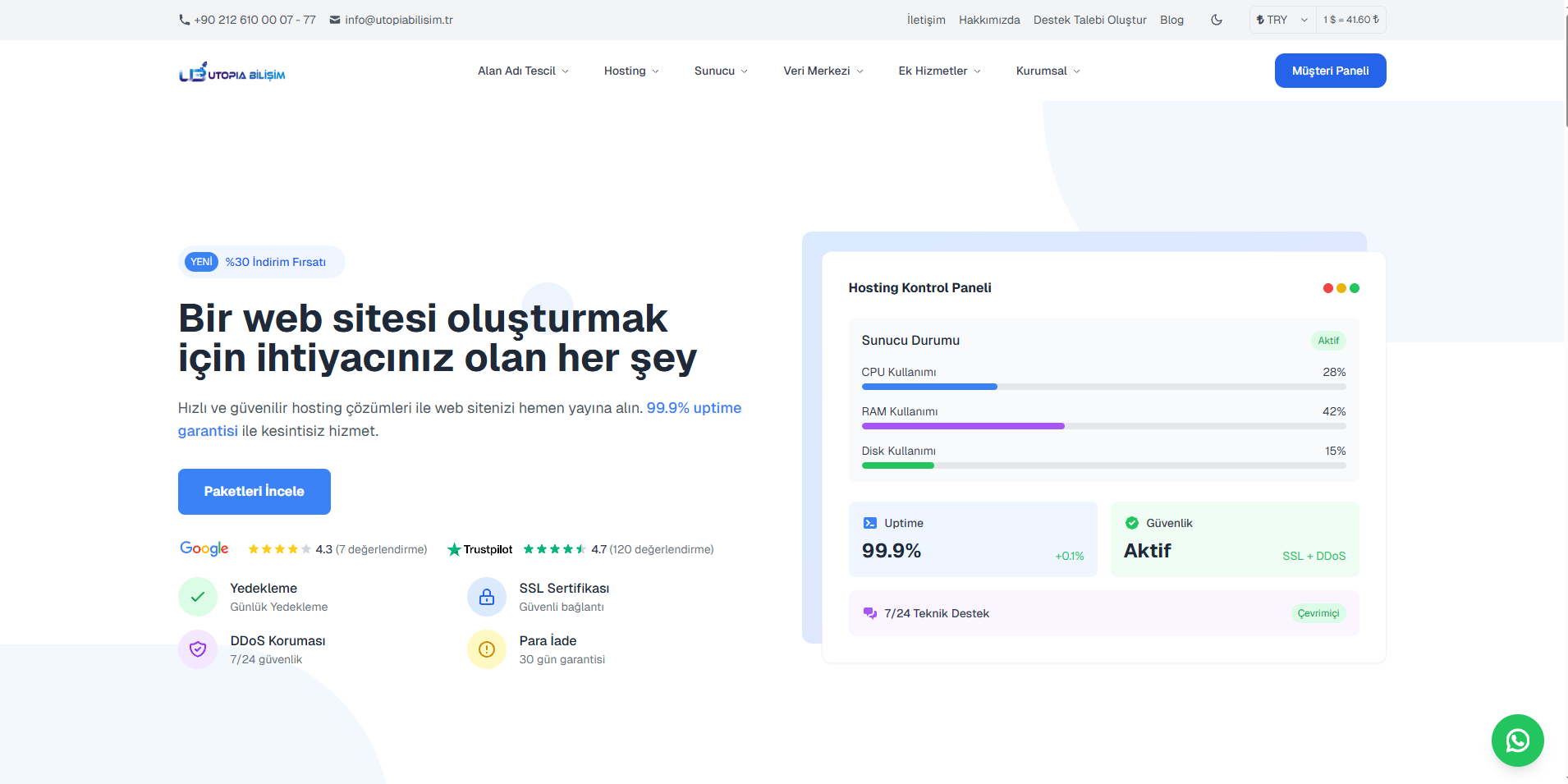The image size is (1568, 784).
Task: Open the TRY currency selector
Action: tap(1281, 20)
